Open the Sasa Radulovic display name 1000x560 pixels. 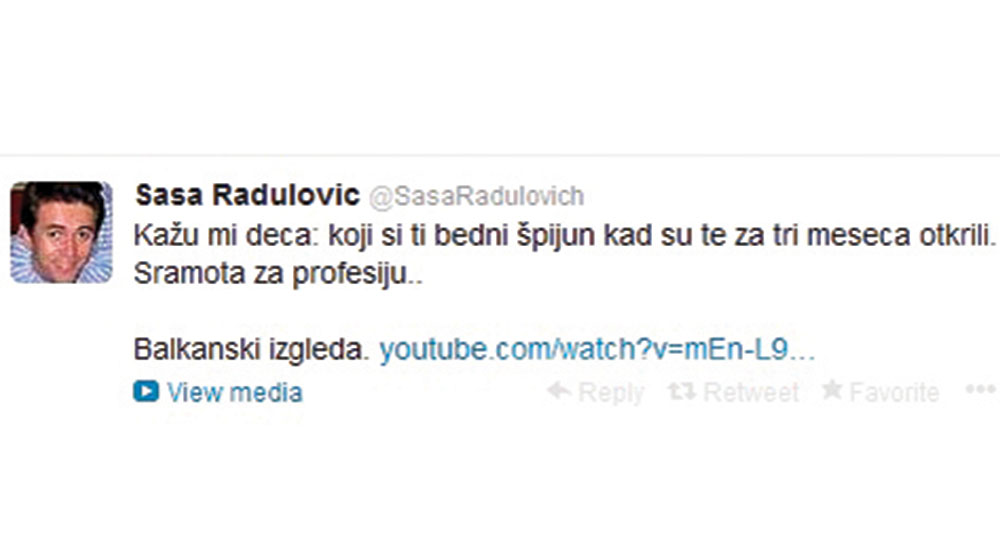[x=247, y=195]
